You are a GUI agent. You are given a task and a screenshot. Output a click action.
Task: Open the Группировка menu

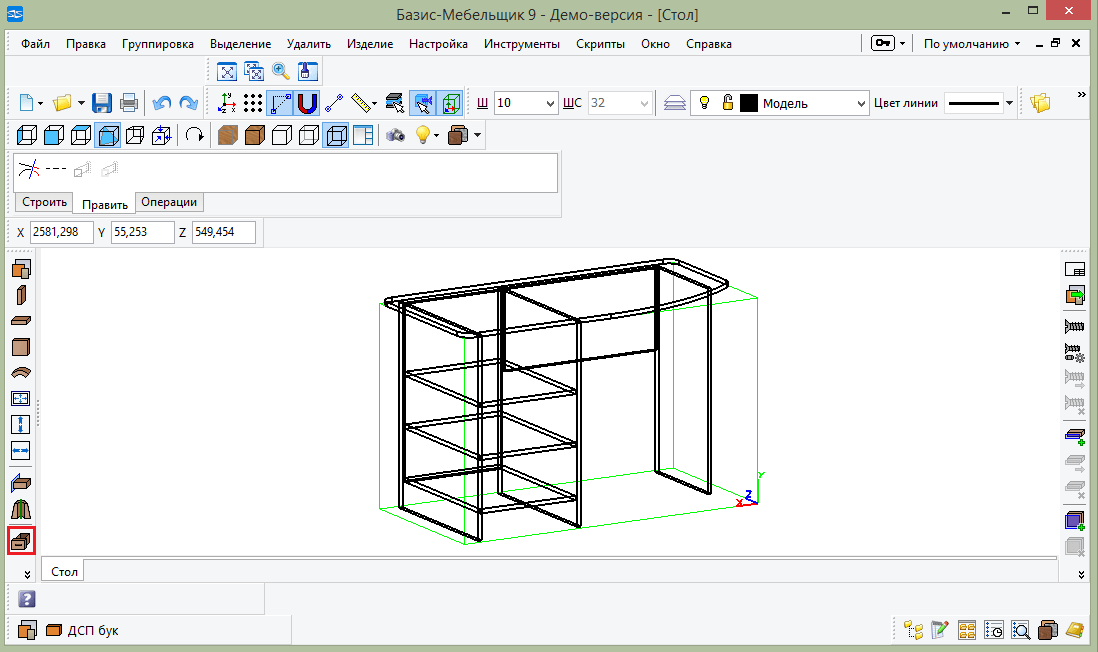coord(158,43)
